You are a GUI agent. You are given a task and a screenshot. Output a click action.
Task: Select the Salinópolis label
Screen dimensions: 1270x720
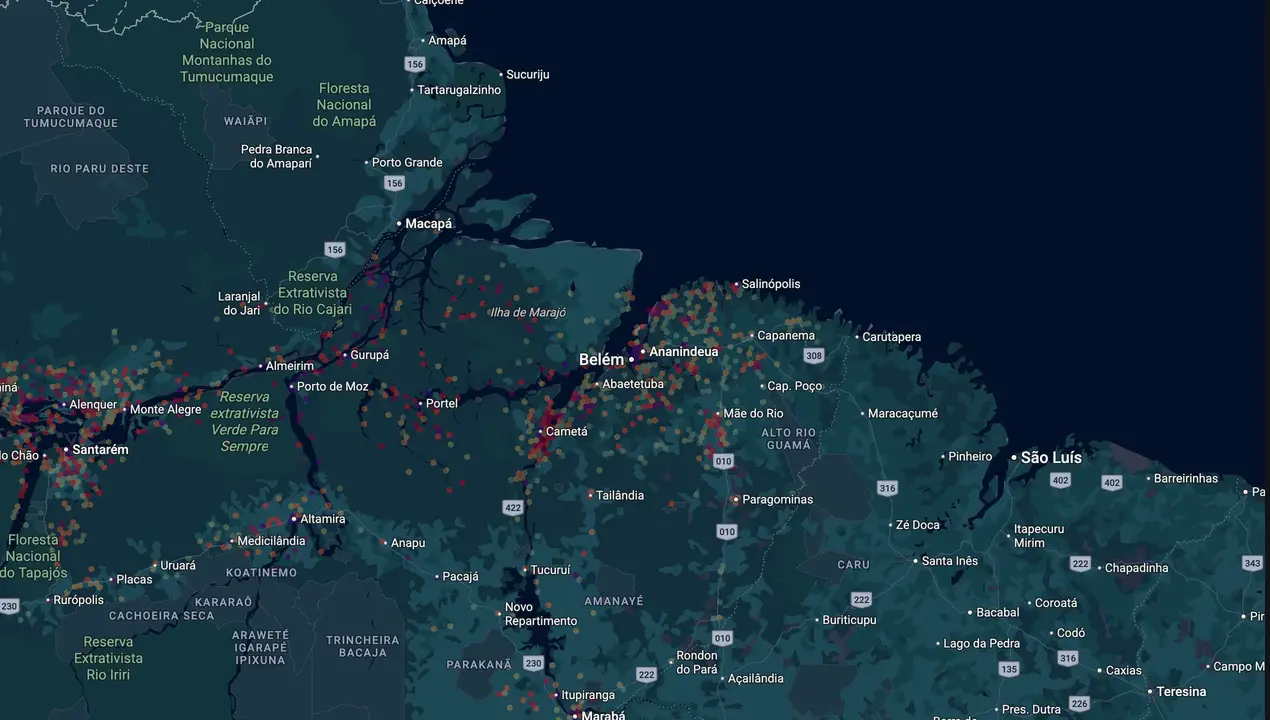771,284
